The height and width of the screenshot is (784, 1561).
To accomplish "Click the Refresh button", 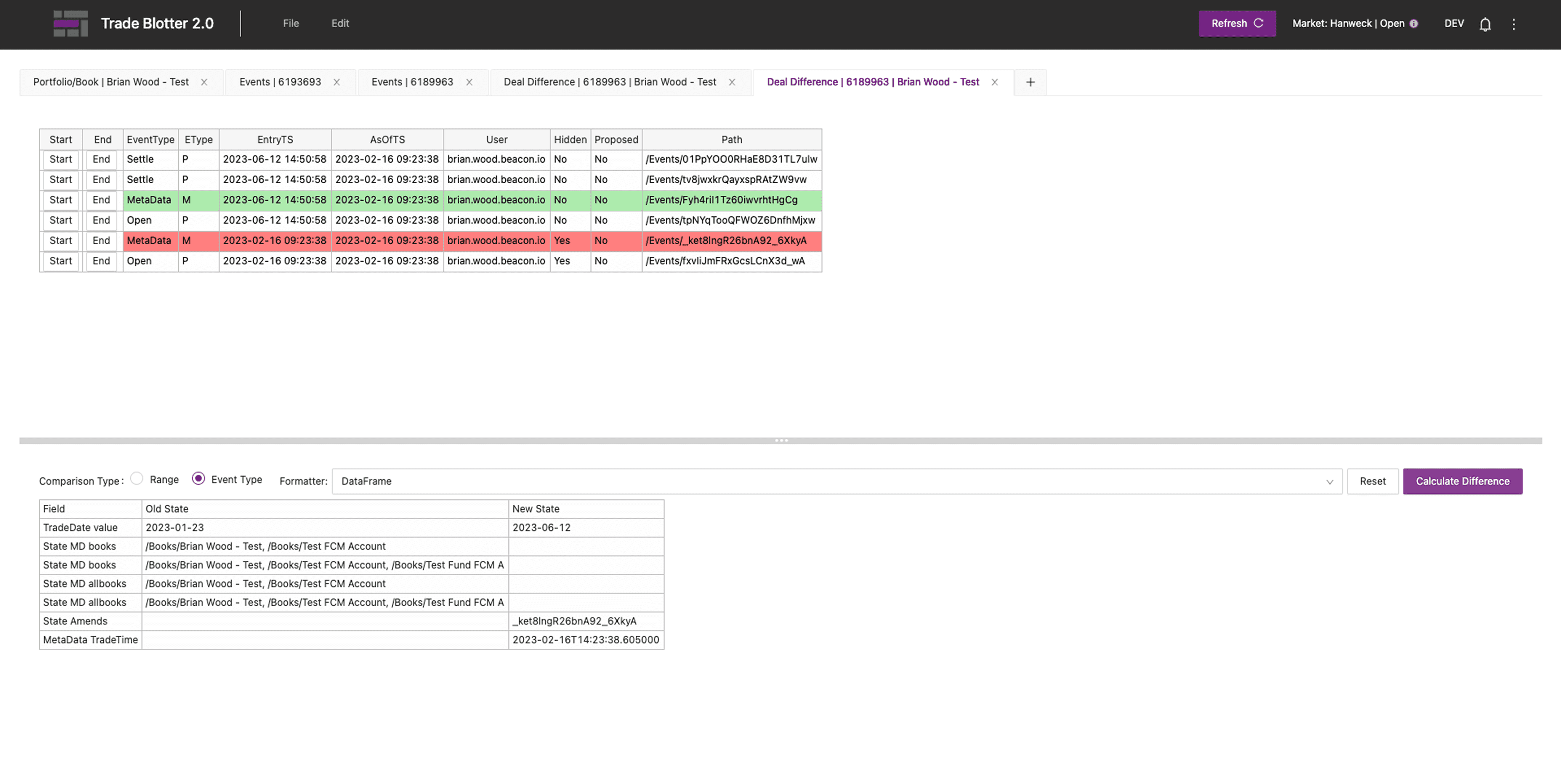I will click(1236, 24).
